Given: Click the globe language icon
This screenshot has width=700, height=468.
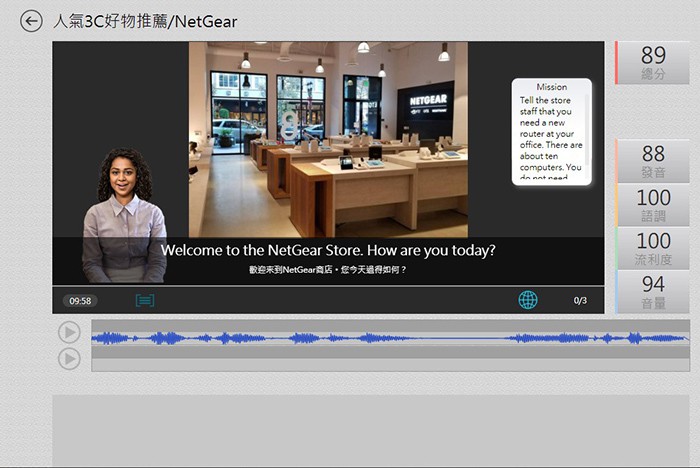Looking at the screenshot, I should tap(527, 300).
